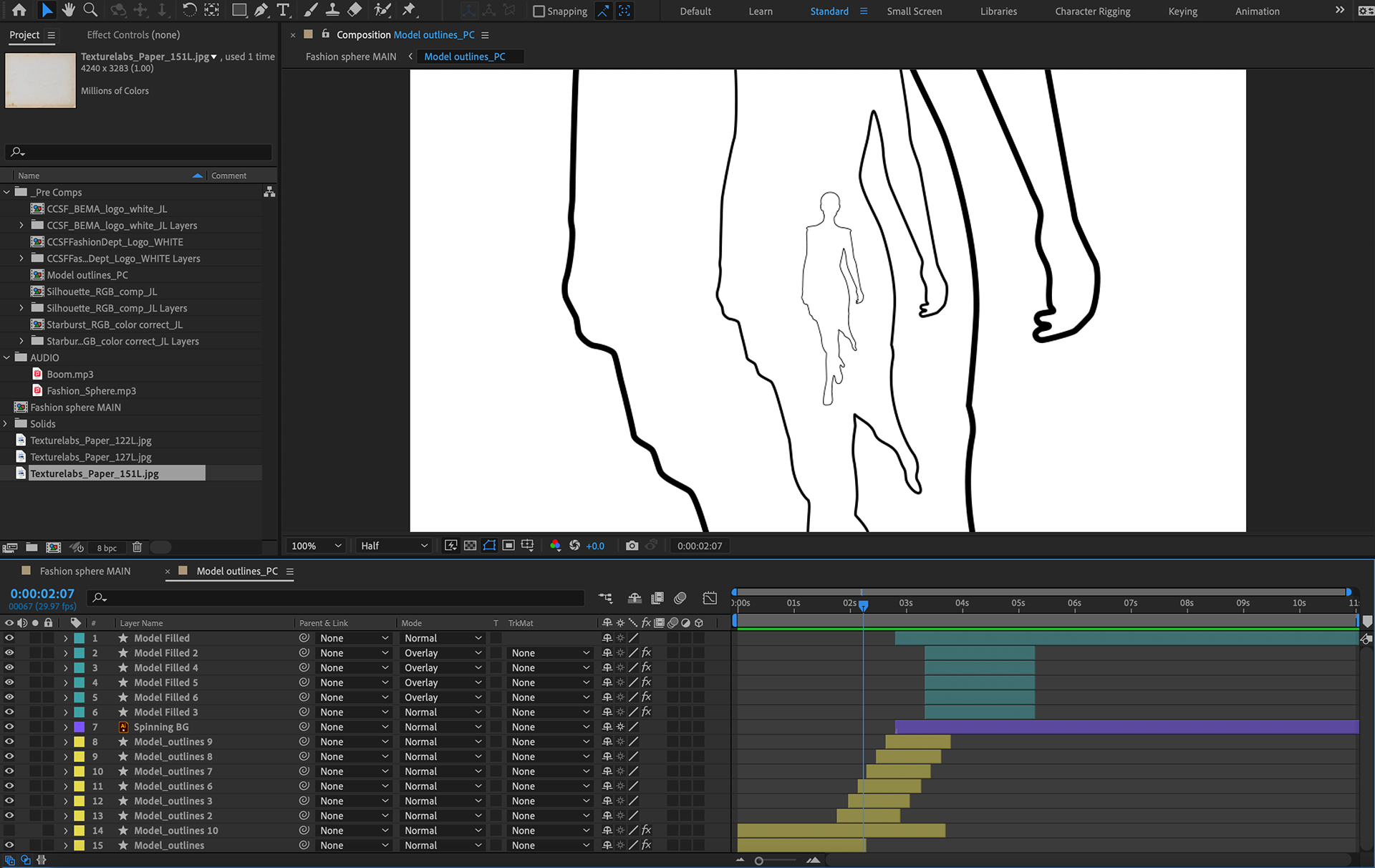The height and width of the screenshot is (868, 1375).
Task: Hide the Model Filled 3 layer
Action: point(9,712)
